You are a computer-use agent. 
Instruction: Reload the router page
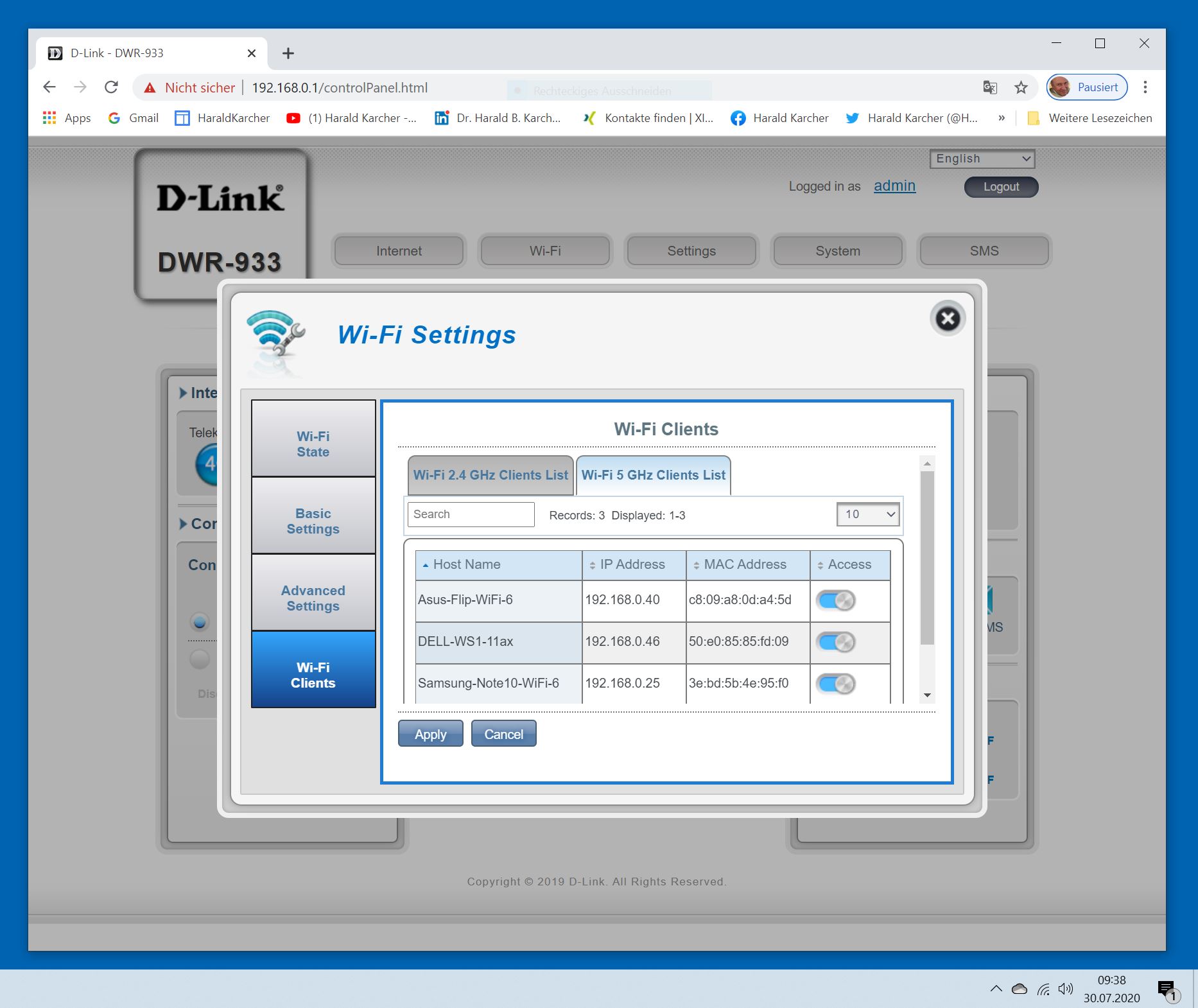click(x=111, y=87)
